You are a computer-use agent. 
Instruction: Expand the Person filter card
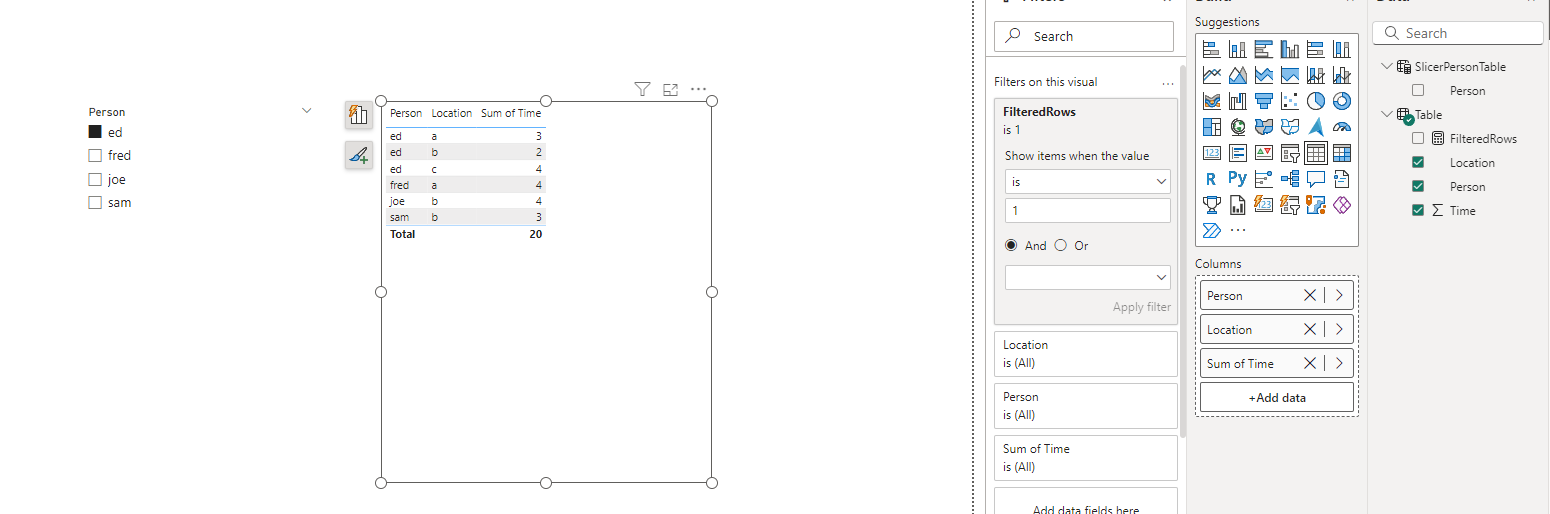(1086, 406)
